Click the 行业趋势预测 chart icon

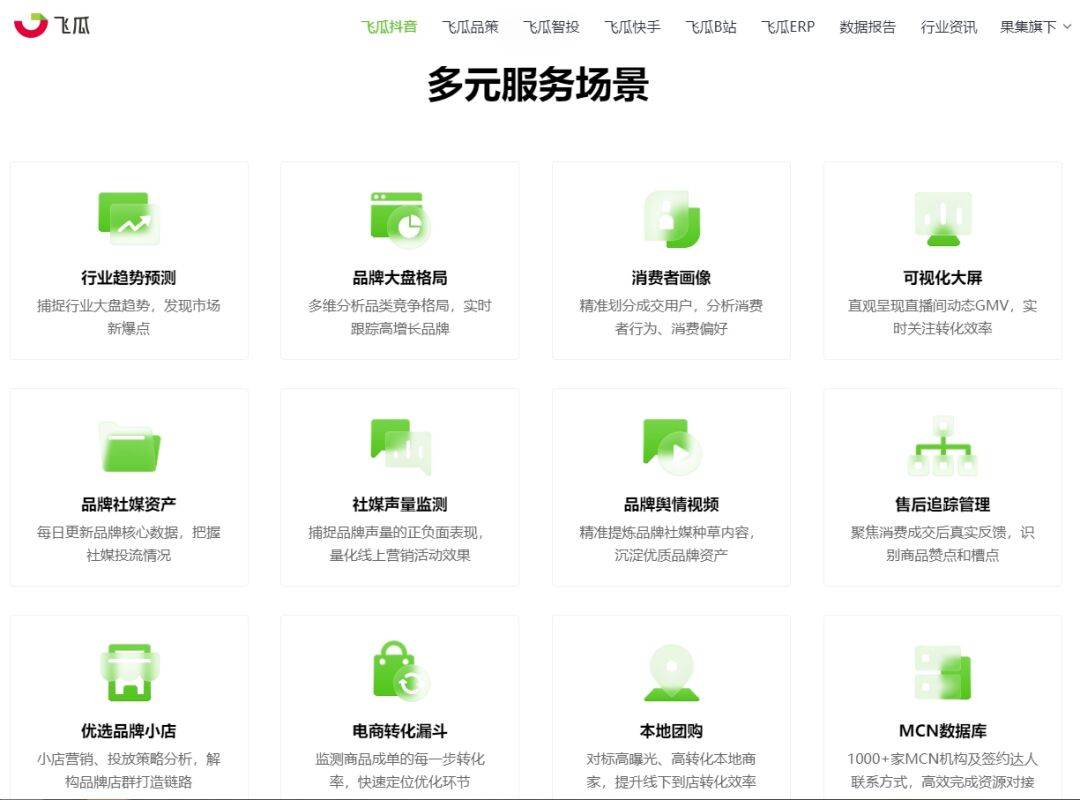click(x=129, y=218)
